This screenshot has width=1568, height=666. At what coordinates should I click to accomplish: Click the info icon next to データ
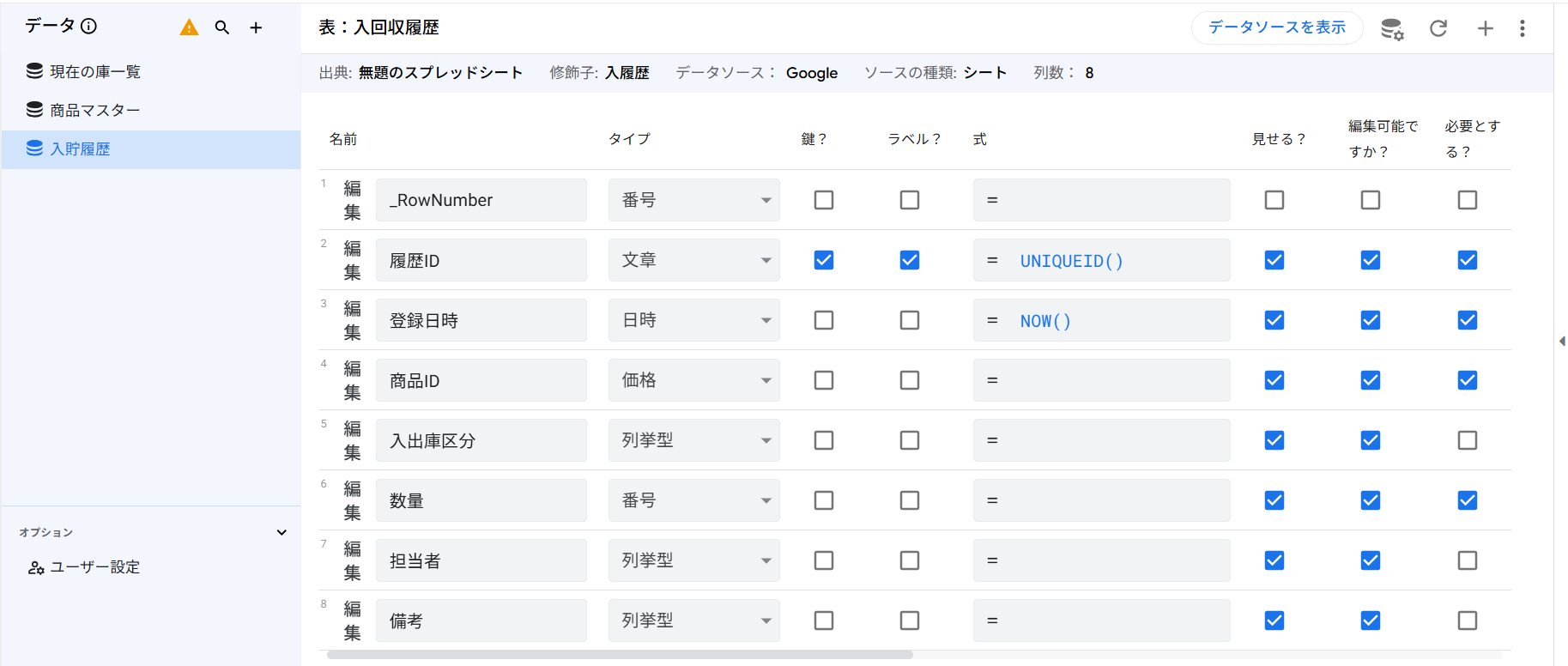point(88,26)
